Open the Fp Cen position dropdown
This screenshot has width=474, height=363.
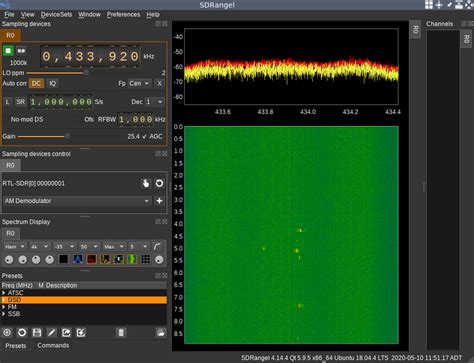coord(139,83)
